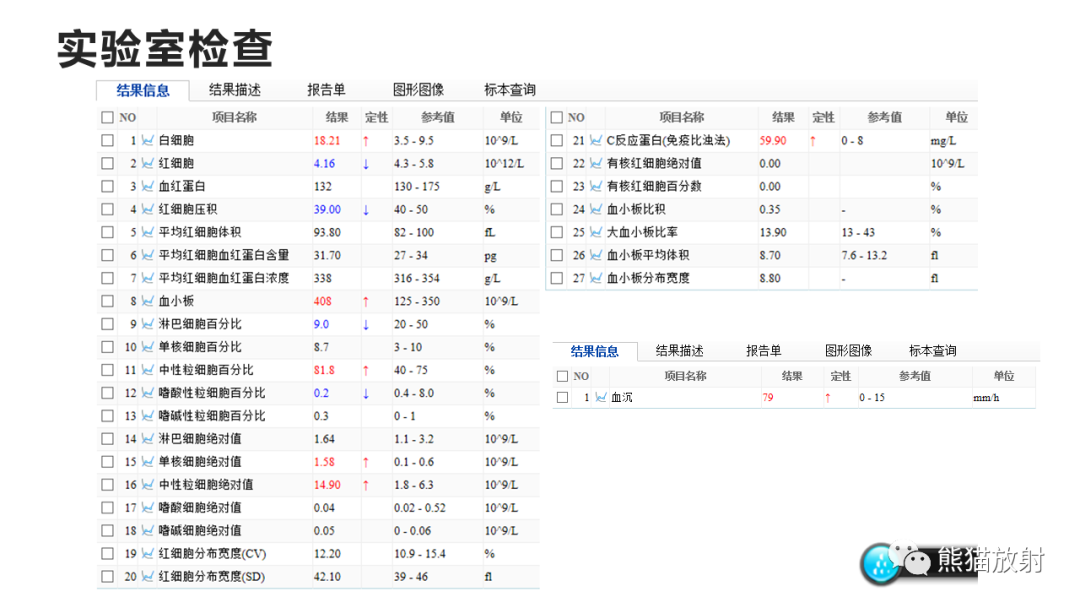Open trend chart icon for 有核红细胞绝对值 row
Screen dimensions: 1080x608
596,163
